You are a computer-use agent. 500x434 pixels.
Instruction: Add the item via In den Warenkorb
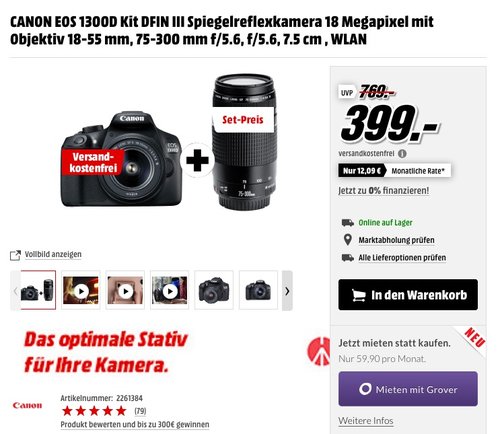point(408,295)
